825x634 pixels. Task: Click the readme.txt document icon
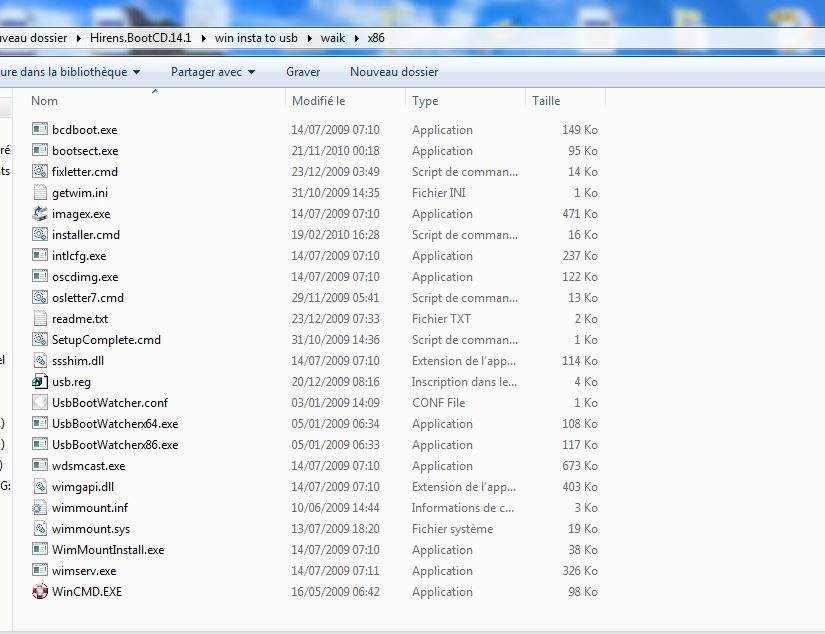pos(40,319)
